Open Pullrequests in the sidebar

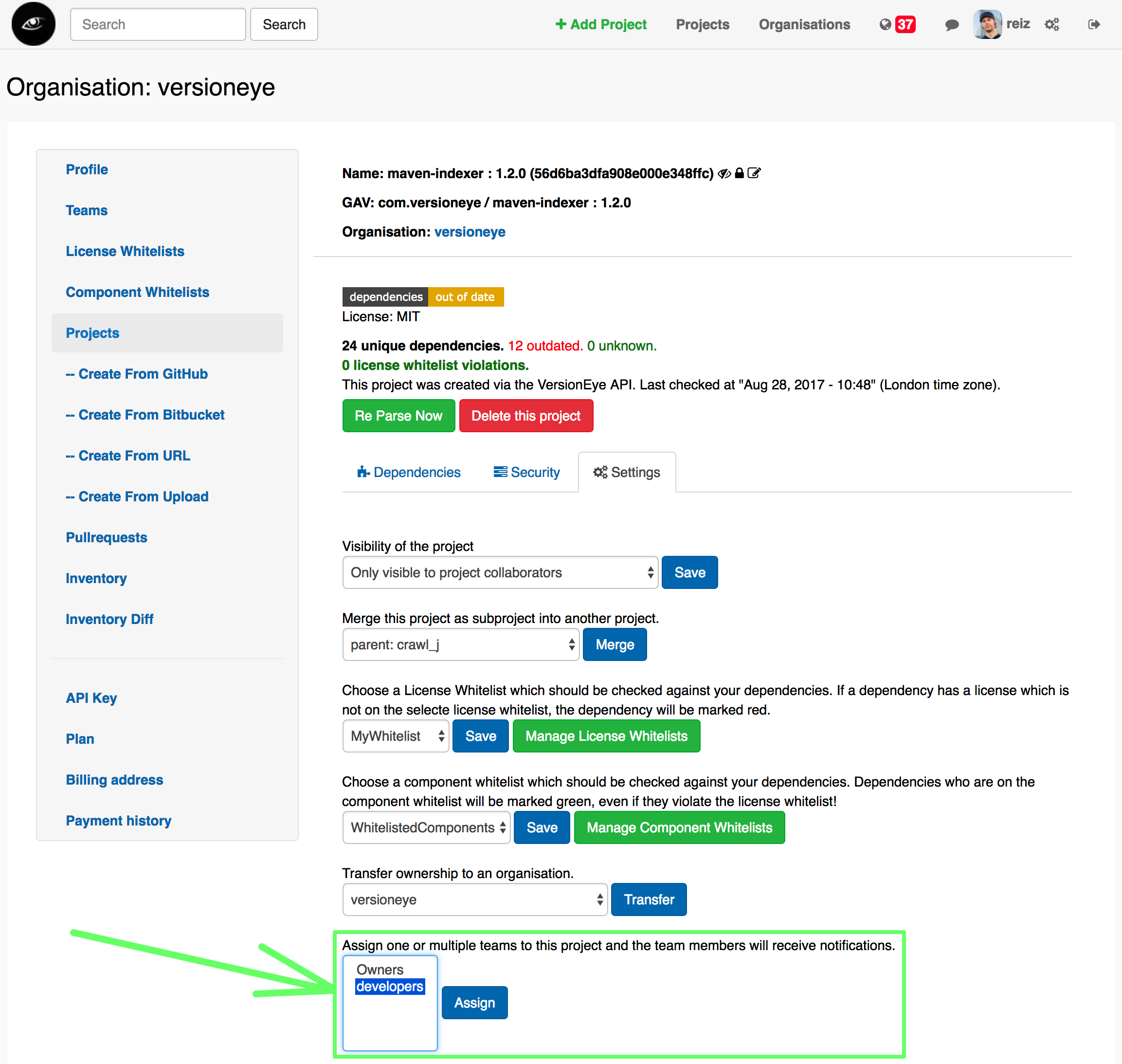tap(107, 537)
